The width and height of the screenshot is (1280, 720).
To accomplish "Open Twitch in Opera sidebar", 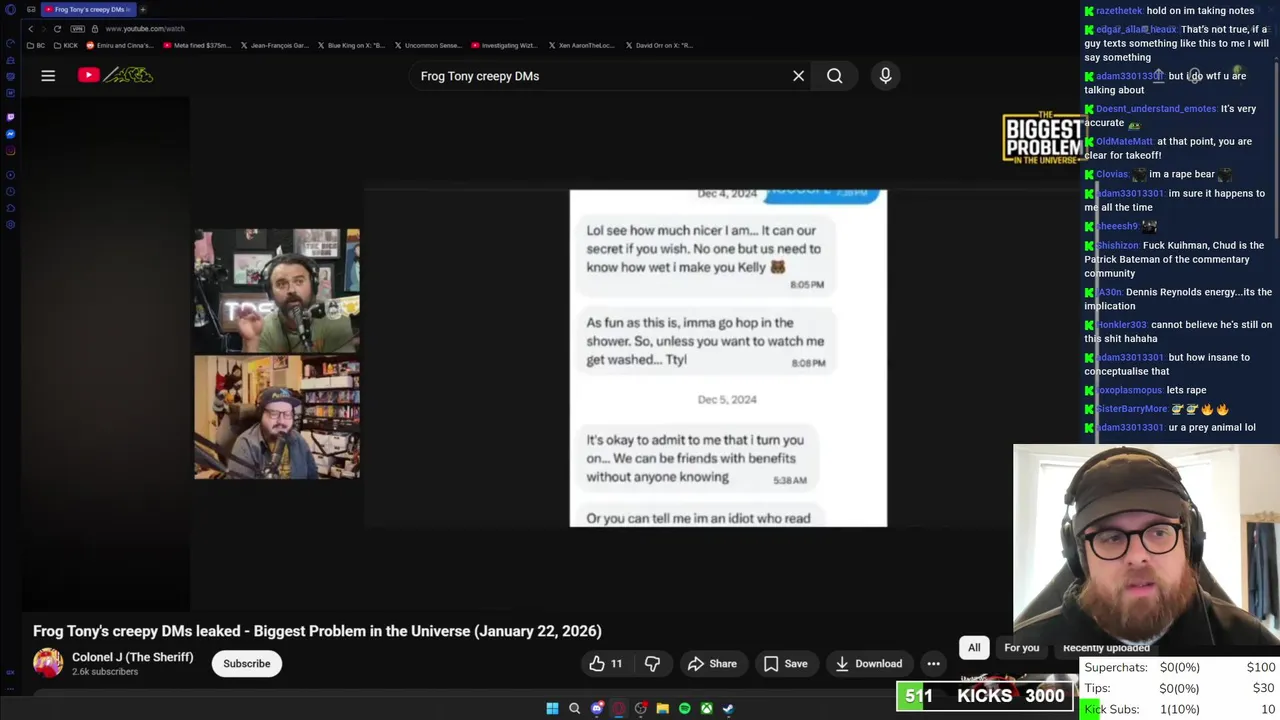I will coord(10,117).
